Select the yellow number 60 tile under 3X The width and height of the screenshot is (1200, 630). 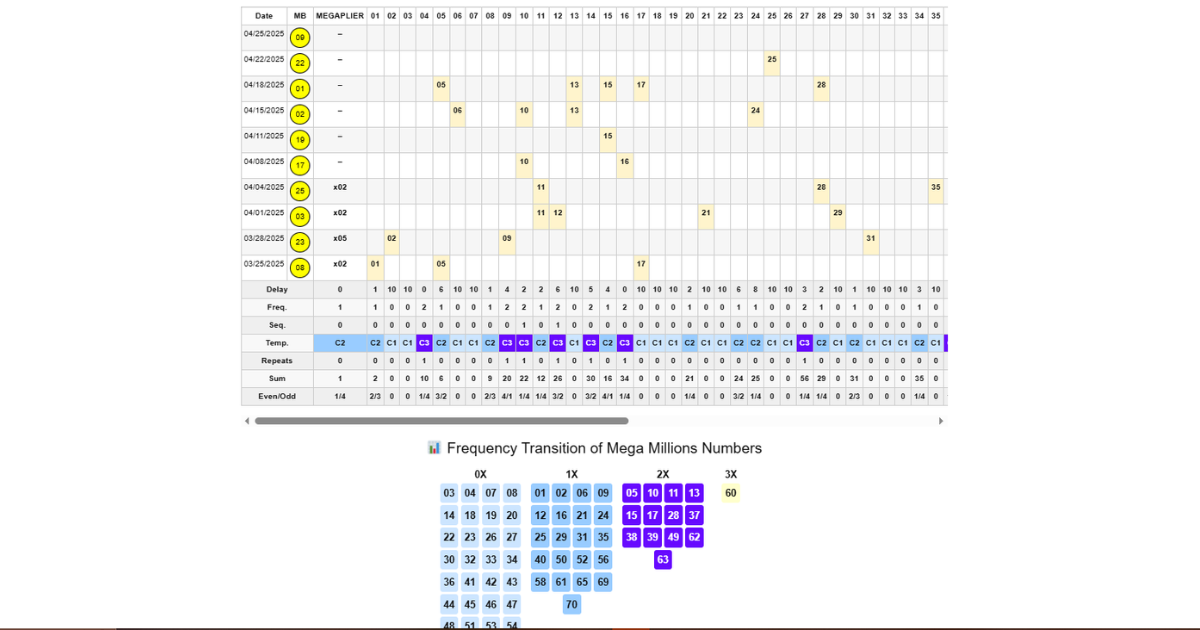click(x=731, y=493)
